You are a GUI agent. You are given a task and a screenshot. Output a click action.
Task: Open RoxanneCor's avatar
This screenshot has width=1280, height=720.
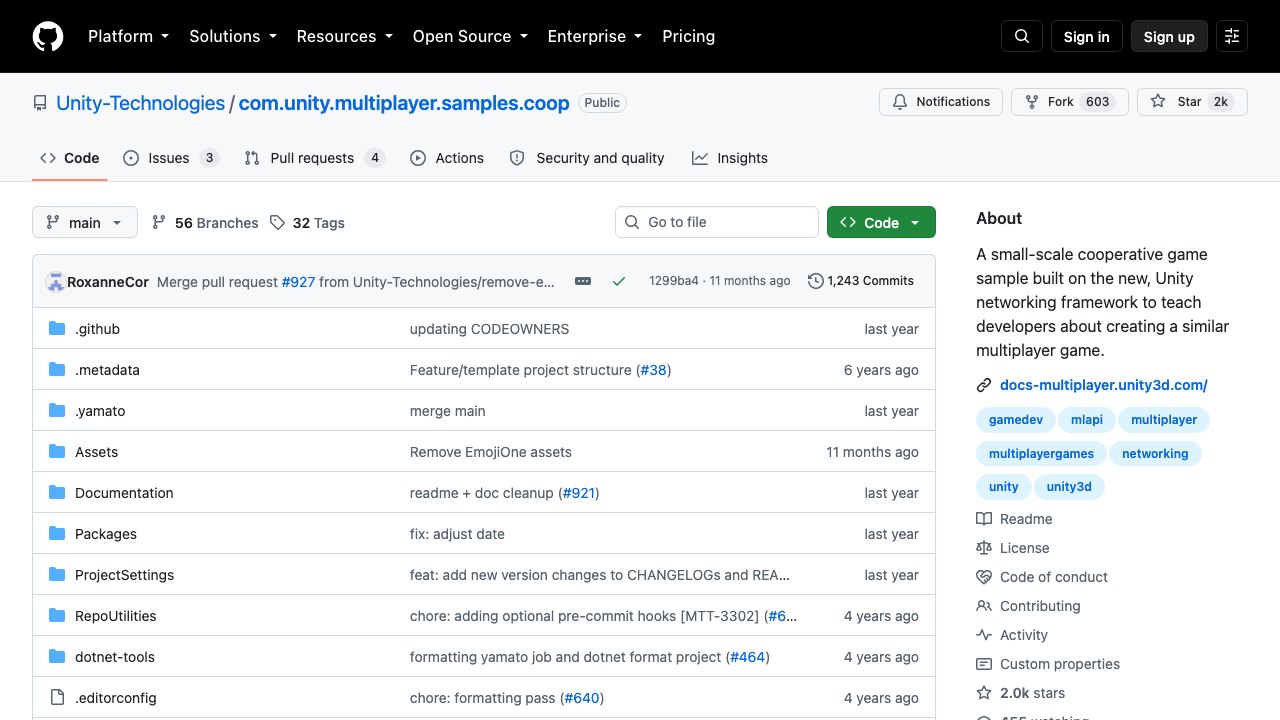coord(55,282)
